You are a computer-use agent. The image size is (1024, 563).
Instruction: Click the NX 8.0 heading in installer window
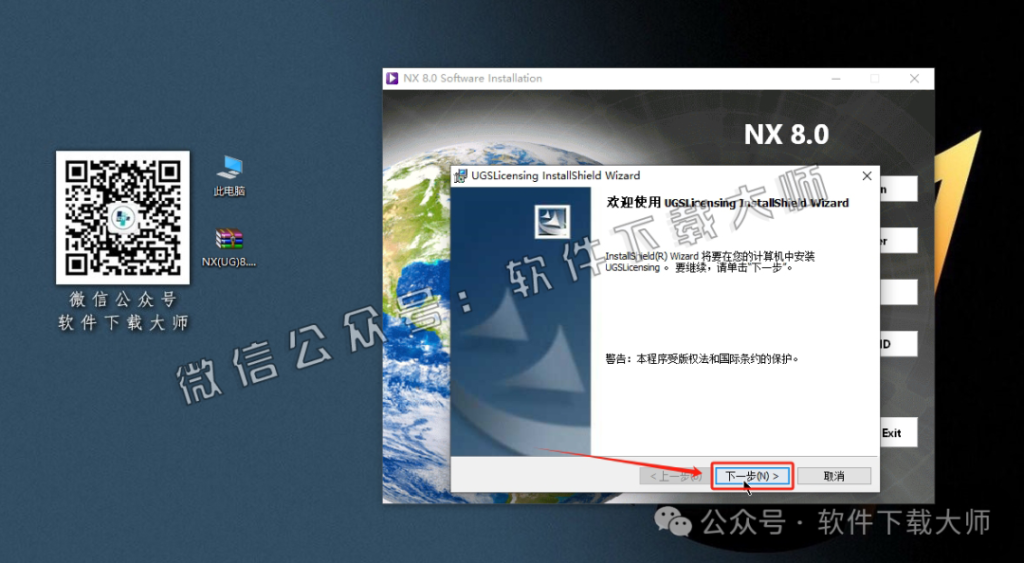[786, 135]
